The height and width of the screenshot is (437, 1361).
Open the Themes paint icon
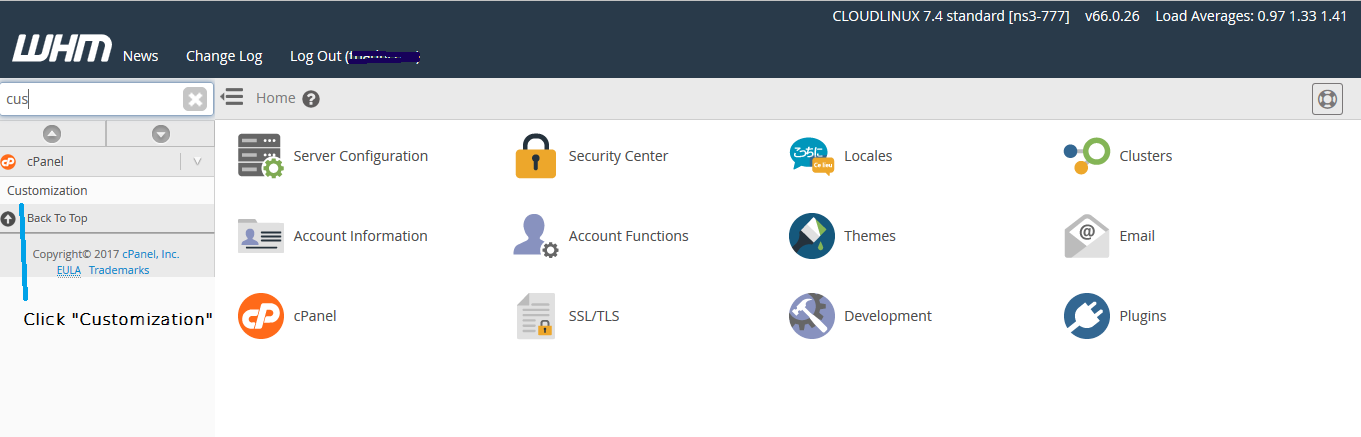coord(811,236)
